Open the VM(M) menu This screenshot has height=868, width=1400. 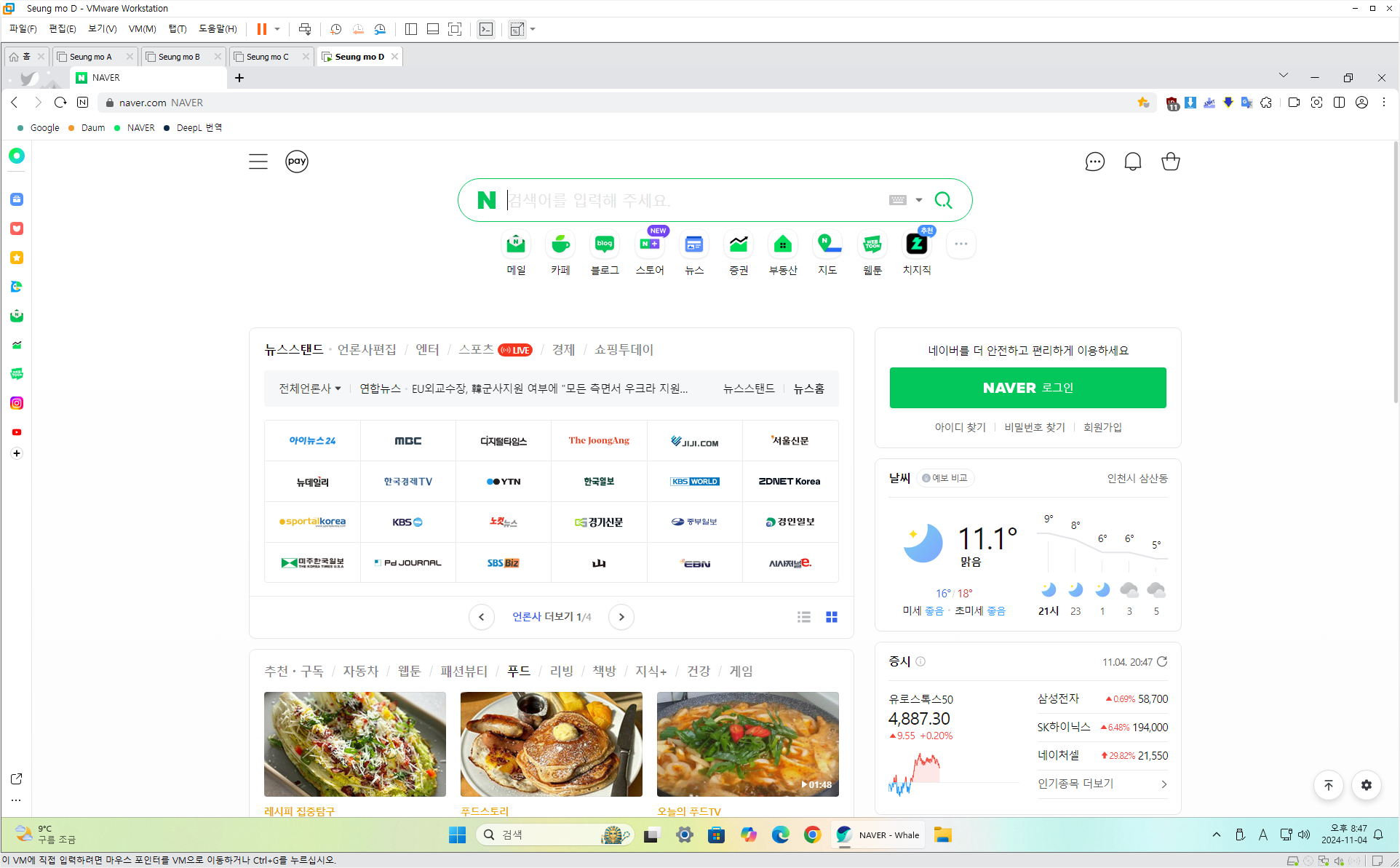[142, 29]
